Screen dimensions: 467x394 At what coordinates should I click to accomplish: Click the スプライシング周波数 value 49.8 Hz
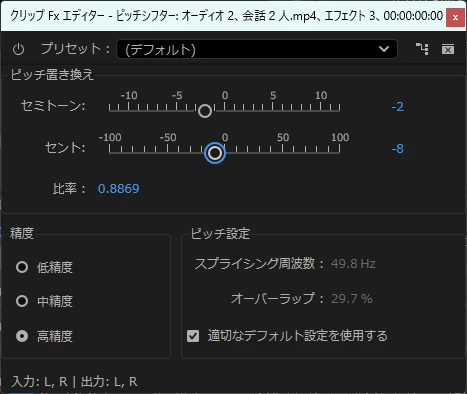click(353, 264)
